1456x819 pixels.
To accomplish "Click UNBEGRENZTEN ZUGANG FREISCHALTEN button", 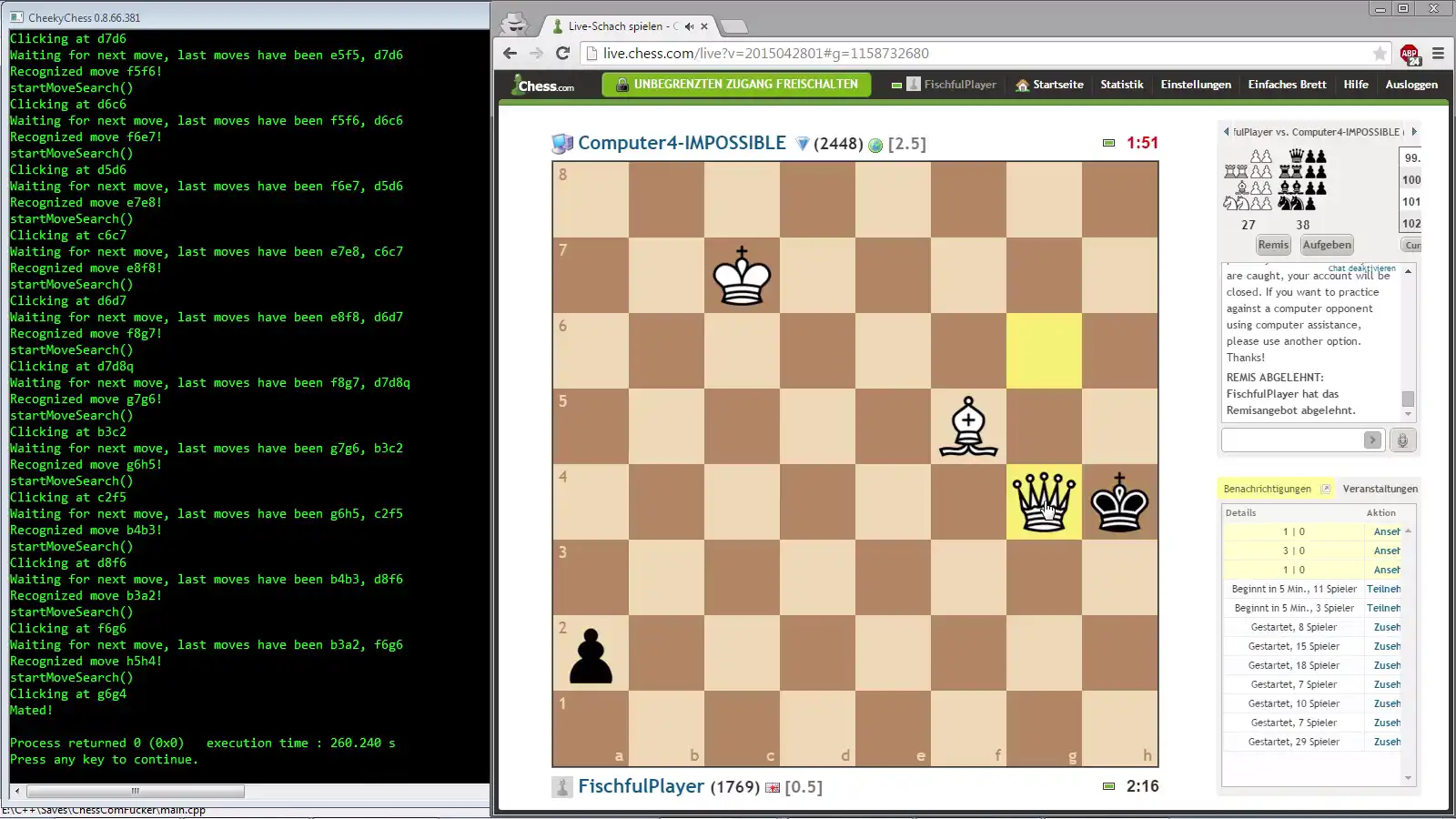I will pyautogui.click(x=736, y=85).
